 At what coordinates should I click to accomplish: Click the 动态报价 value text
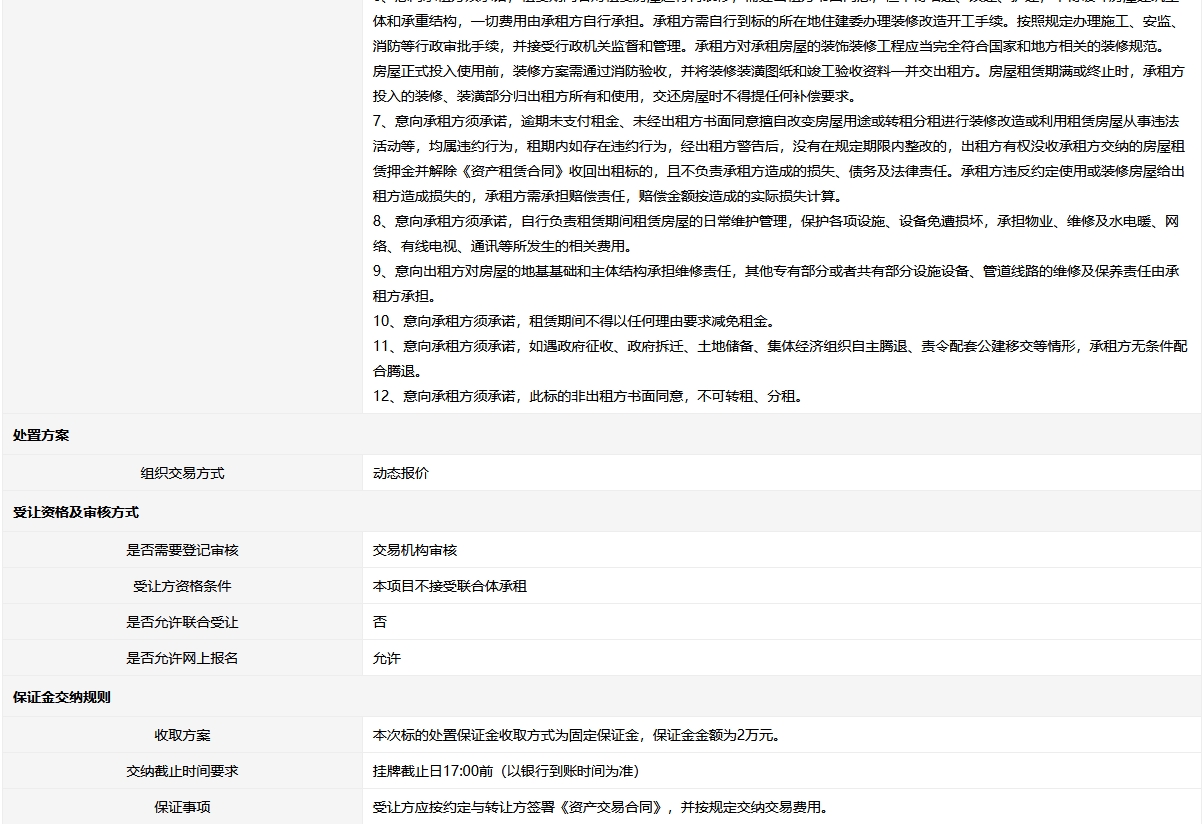(400, 473)
